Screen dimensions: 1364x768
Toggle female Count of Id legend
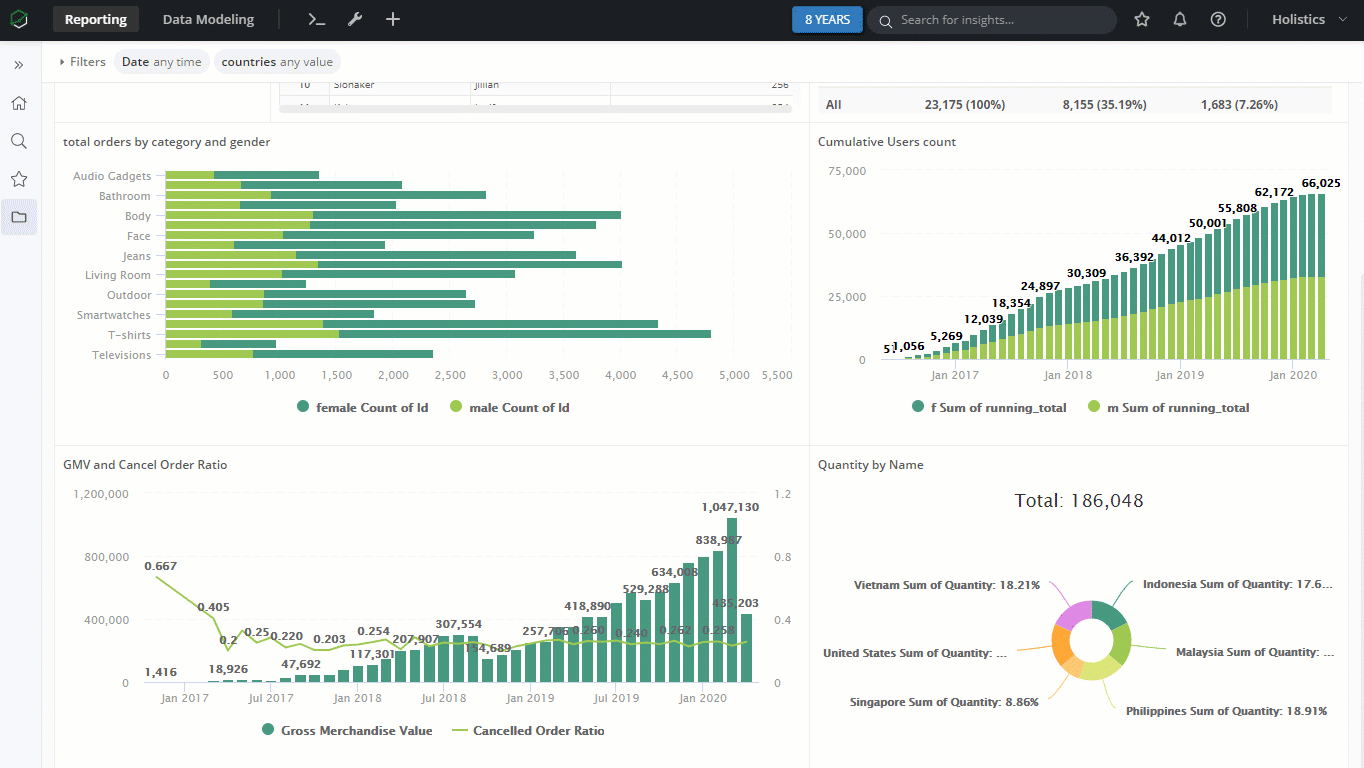coord(363,407)
